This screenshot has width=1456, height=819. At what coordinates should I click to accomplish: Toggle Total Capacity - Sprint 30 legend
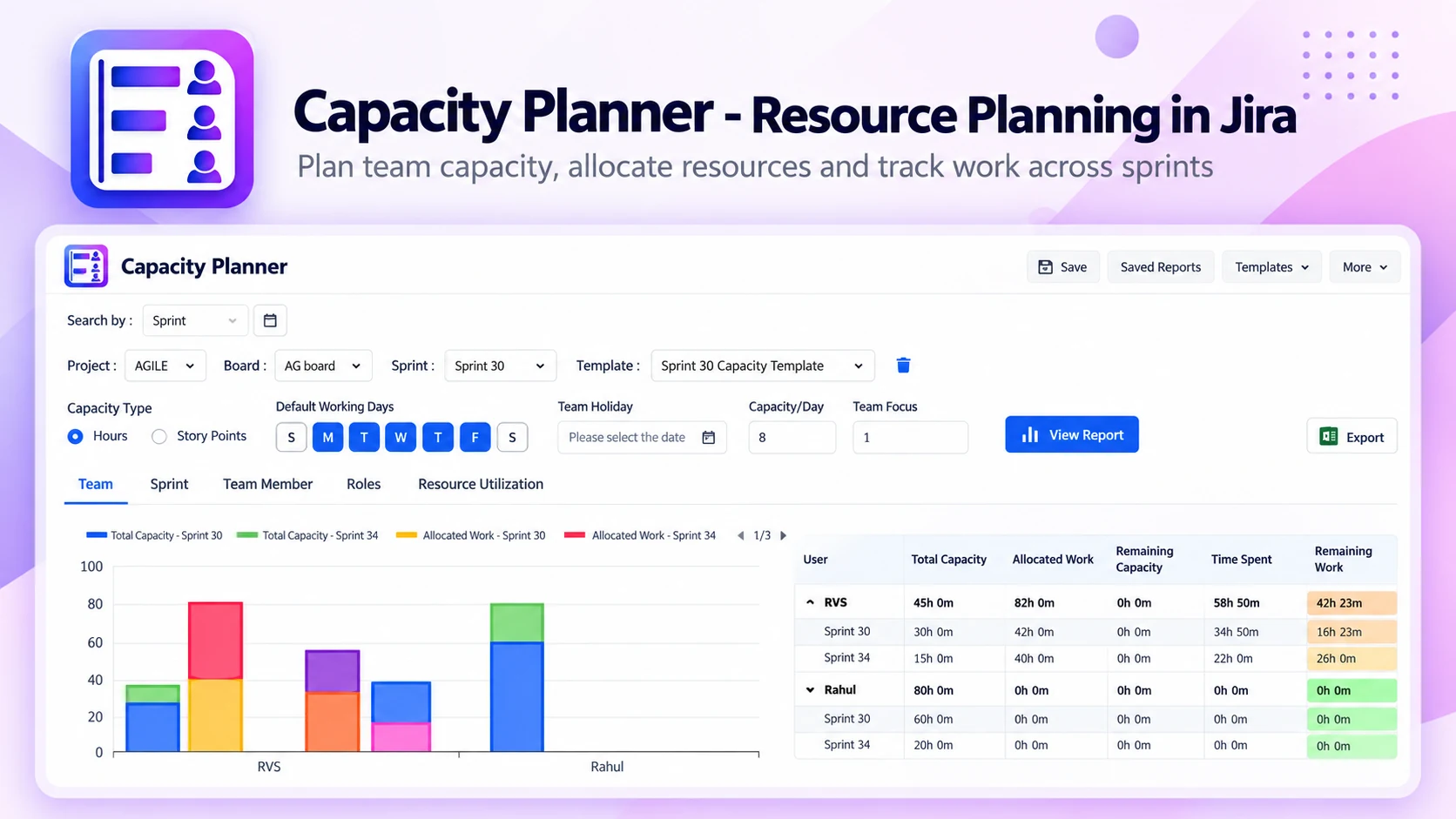(x=154, y=535)
